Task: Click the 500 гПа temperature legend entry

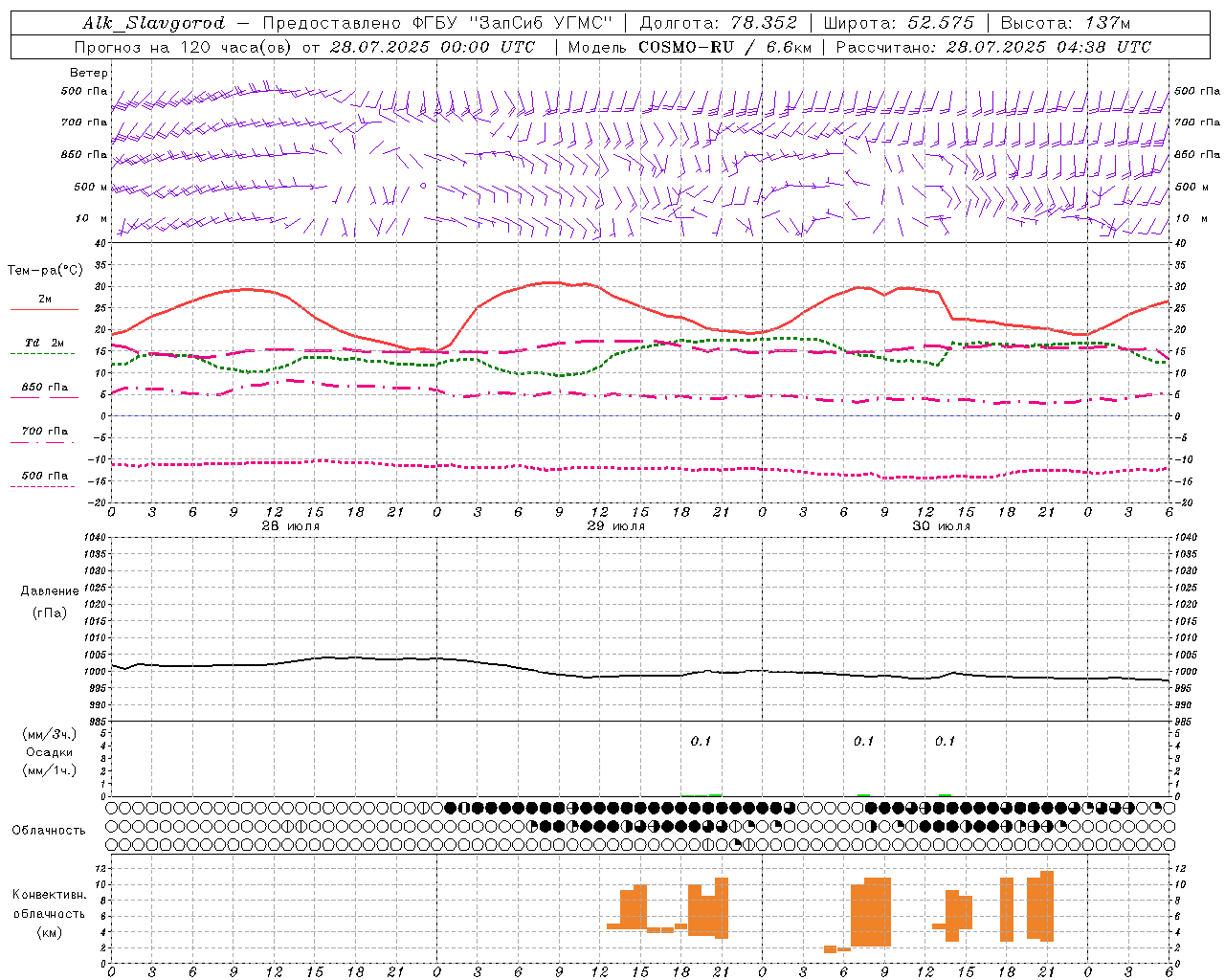Action: coord(44,476)
